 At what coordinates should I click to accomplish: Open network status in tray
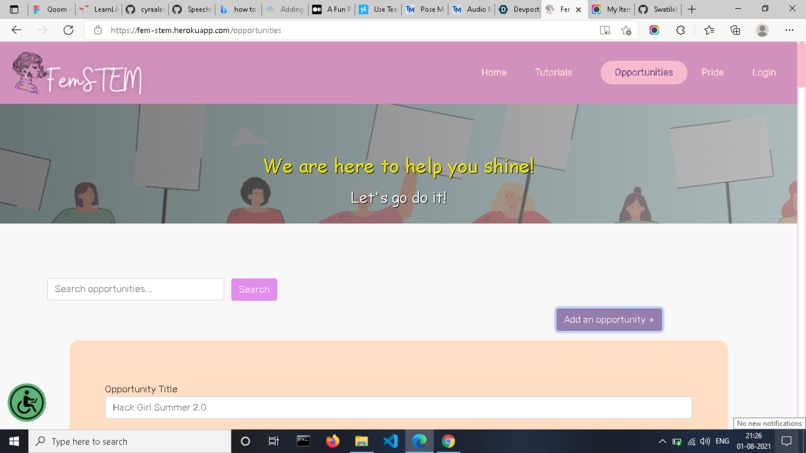coord(691,441)
